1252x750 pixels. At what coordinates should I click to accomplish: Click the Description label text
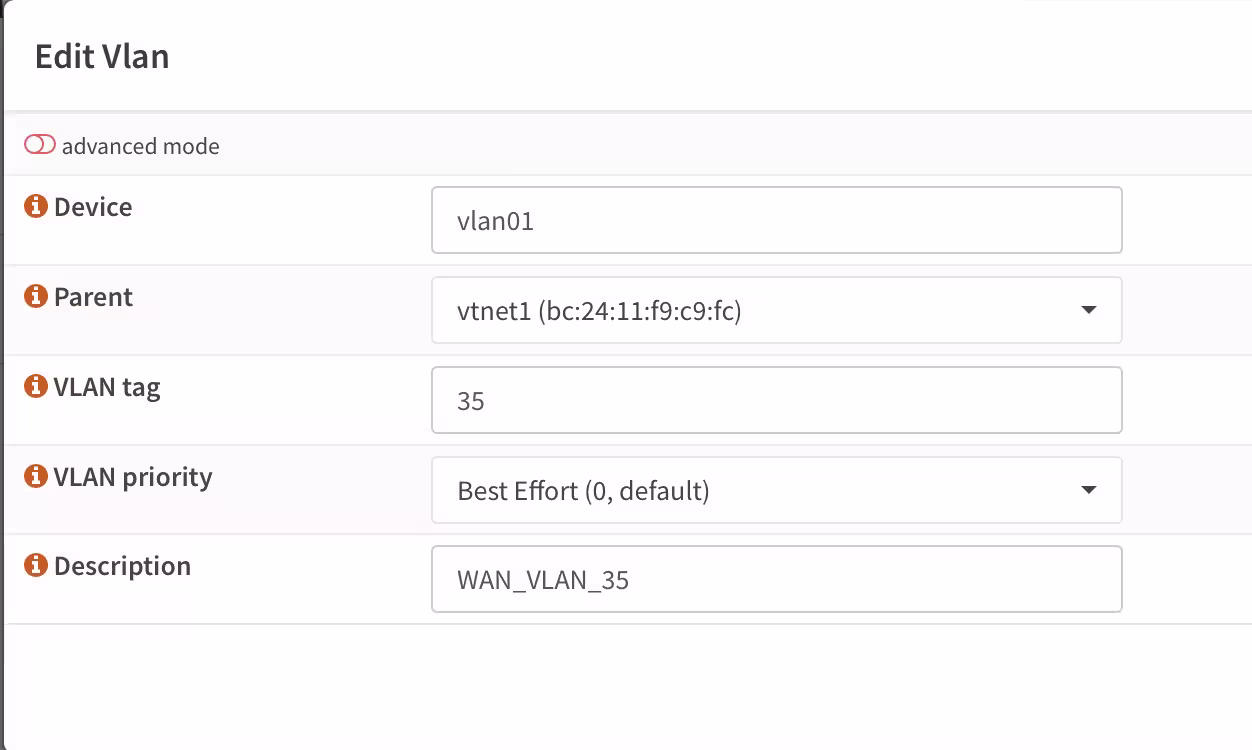point(122,566)
